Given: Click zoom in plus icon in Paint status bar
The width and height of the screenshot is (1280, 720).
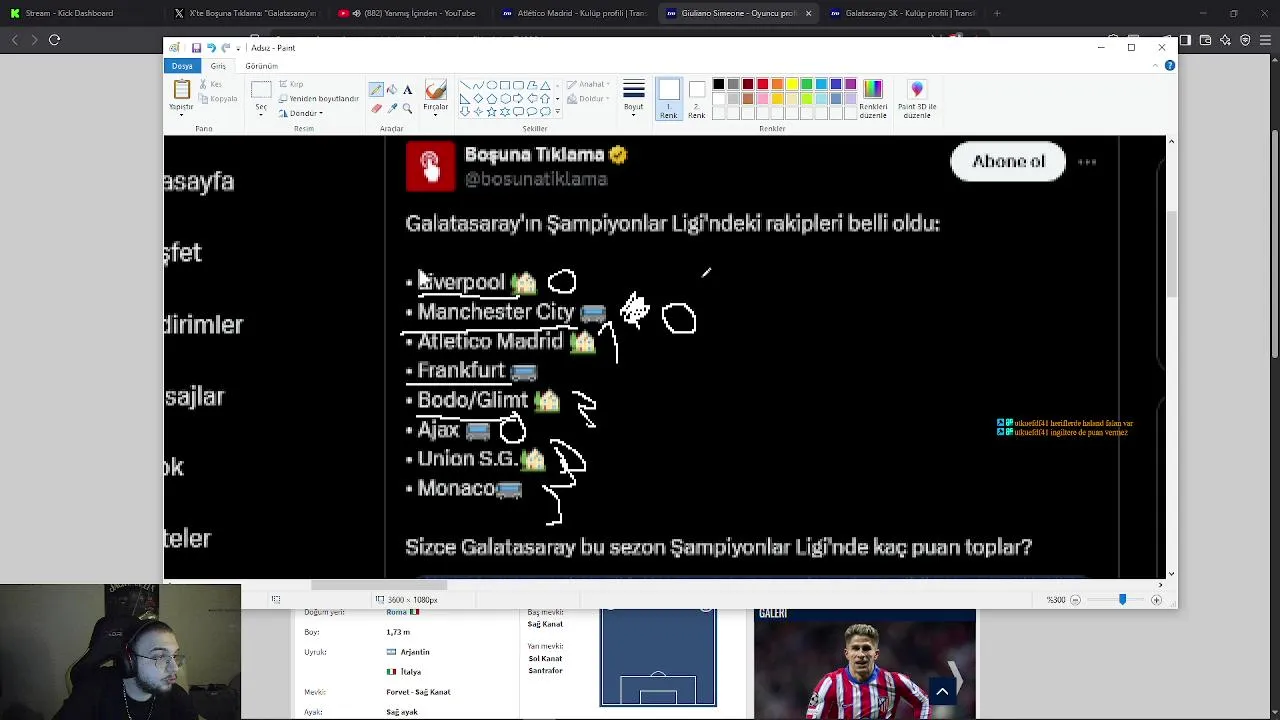Looking at the screenshot, I should 1156,600.
